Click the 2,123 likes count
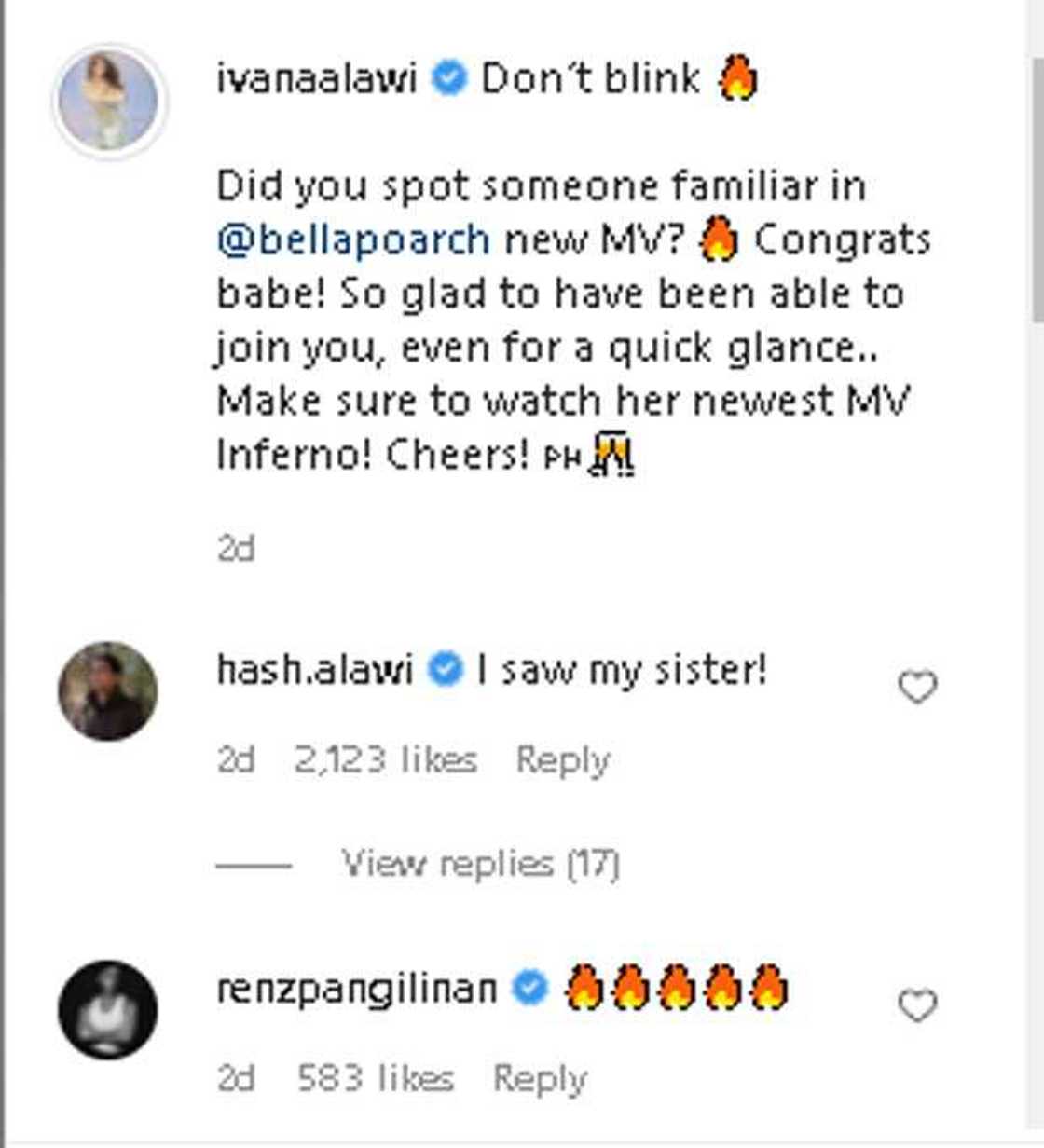This screenshot has width=1044, height=1148. tap(386, 759)
